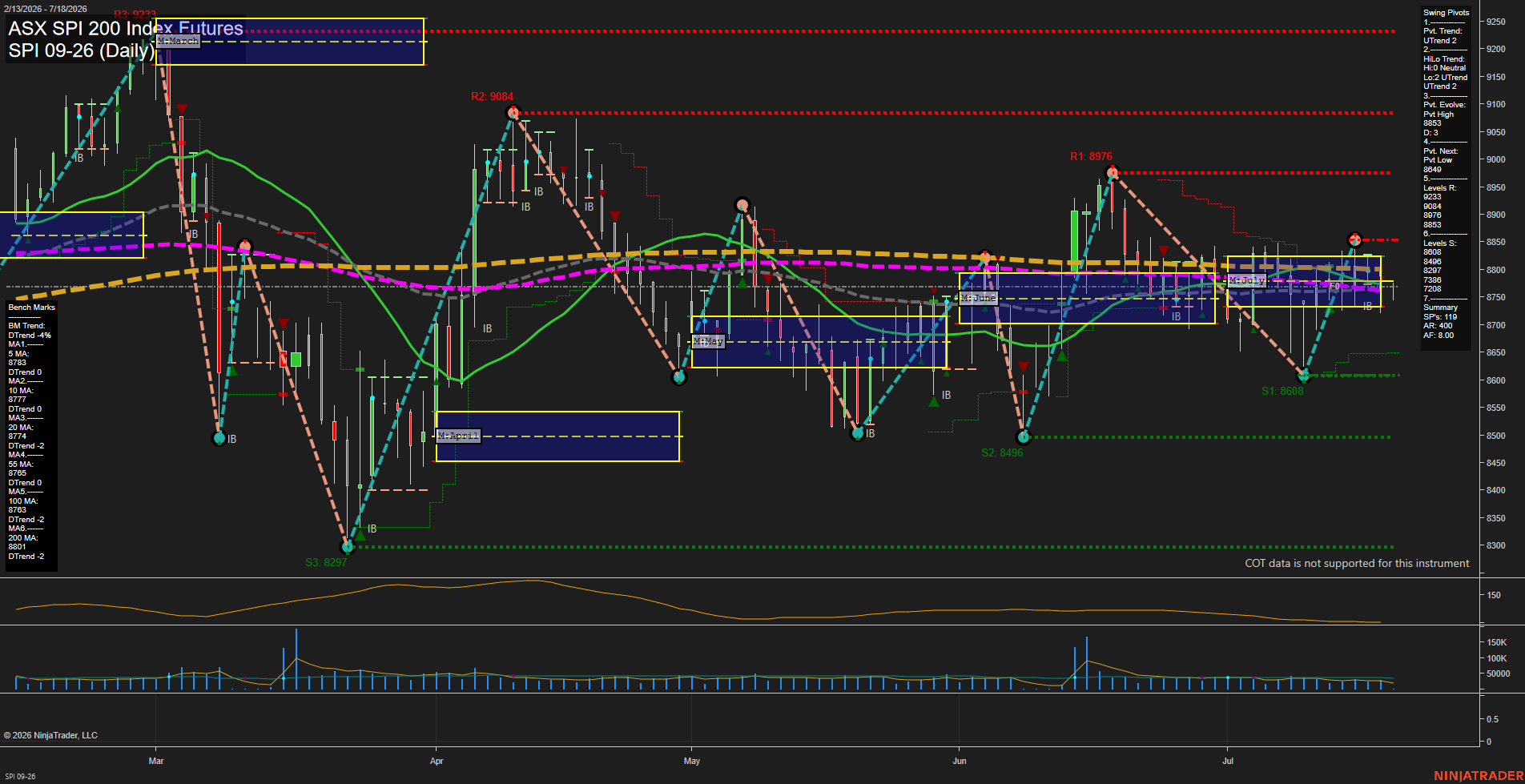1525x784 pixels.
Task: Click the 50000 volume axis label
Action: pos(1499,673)
